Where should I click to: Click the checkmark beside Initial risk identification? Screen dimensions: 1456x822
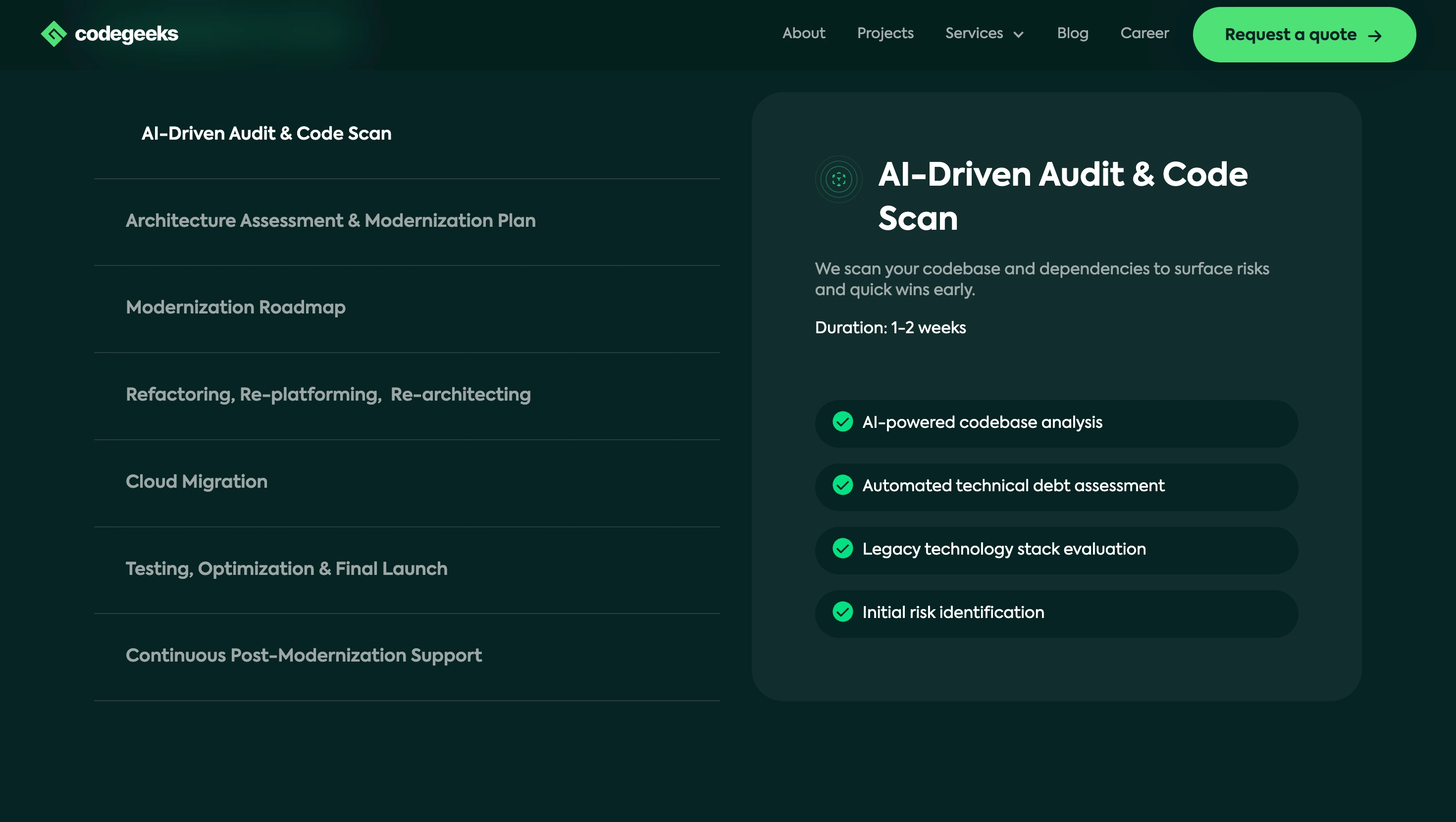842,612
